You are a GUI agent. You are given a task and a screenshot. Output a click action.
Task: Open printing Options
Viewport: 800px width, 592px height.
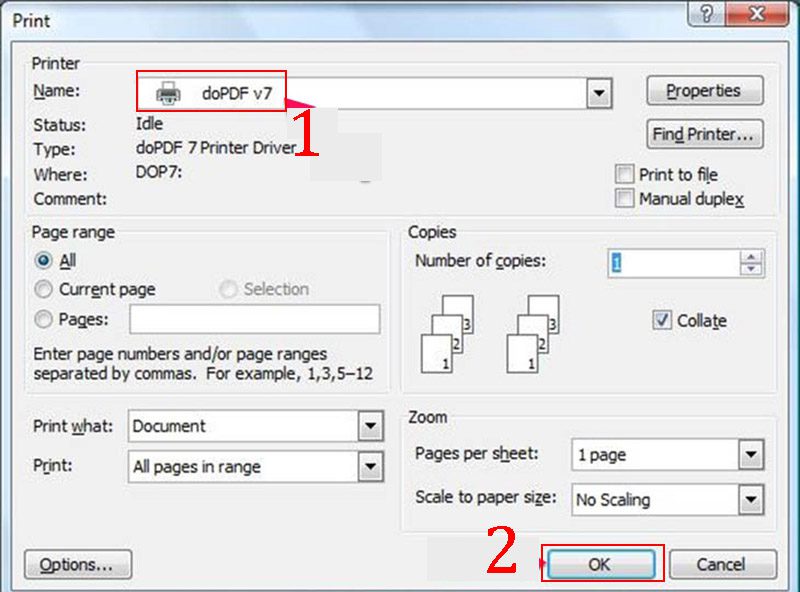[76, 563]
